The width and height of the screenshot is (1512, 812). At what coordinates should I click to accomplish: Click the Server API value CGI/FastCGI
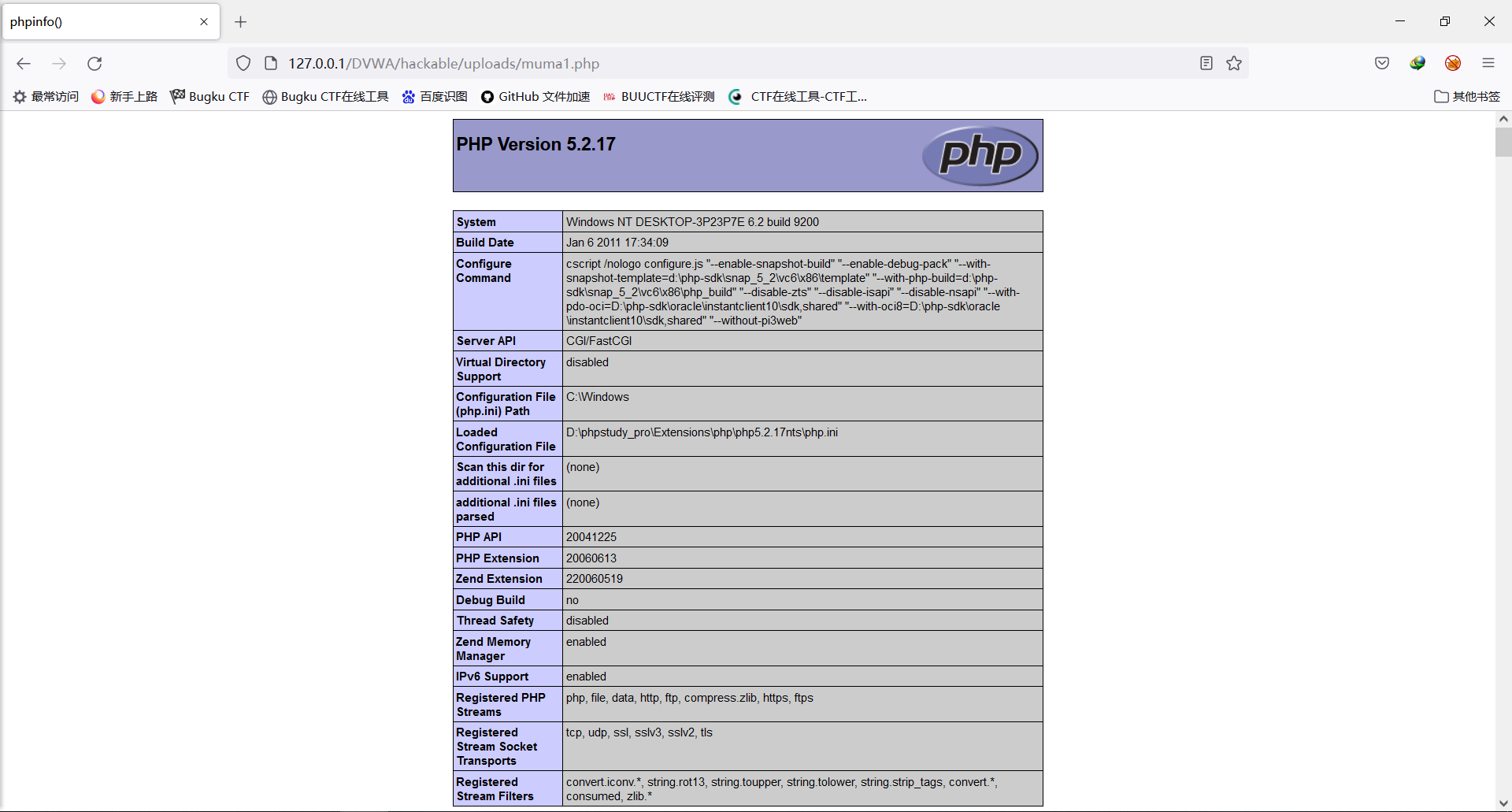(x=599, y=341)
